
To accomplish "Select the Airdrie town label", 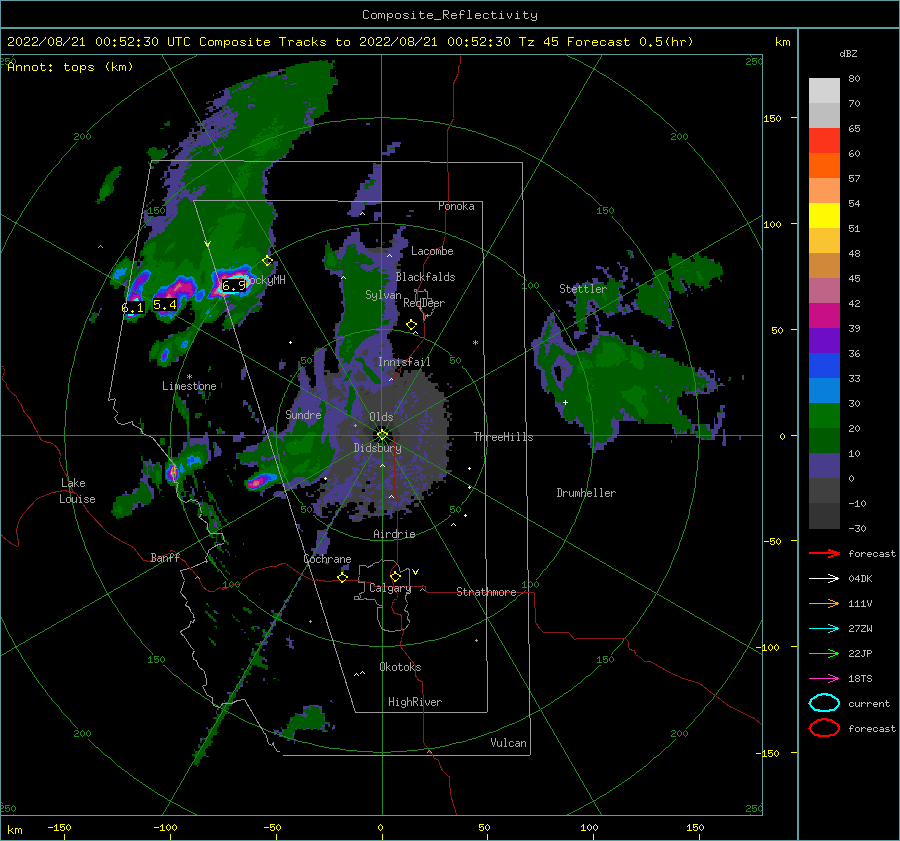I will (394, 534).
